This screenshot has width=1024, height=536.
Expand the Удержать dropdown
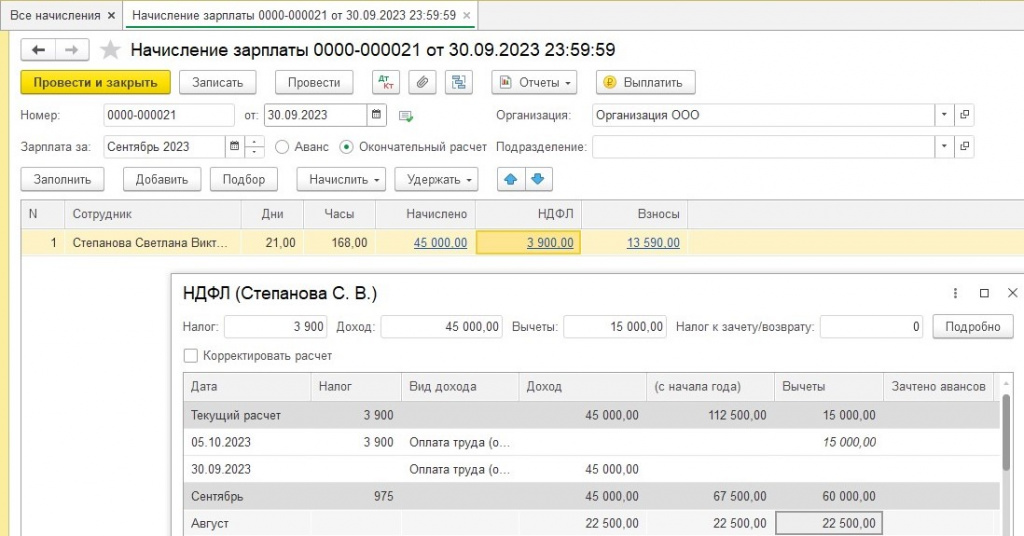click(436, 179)
